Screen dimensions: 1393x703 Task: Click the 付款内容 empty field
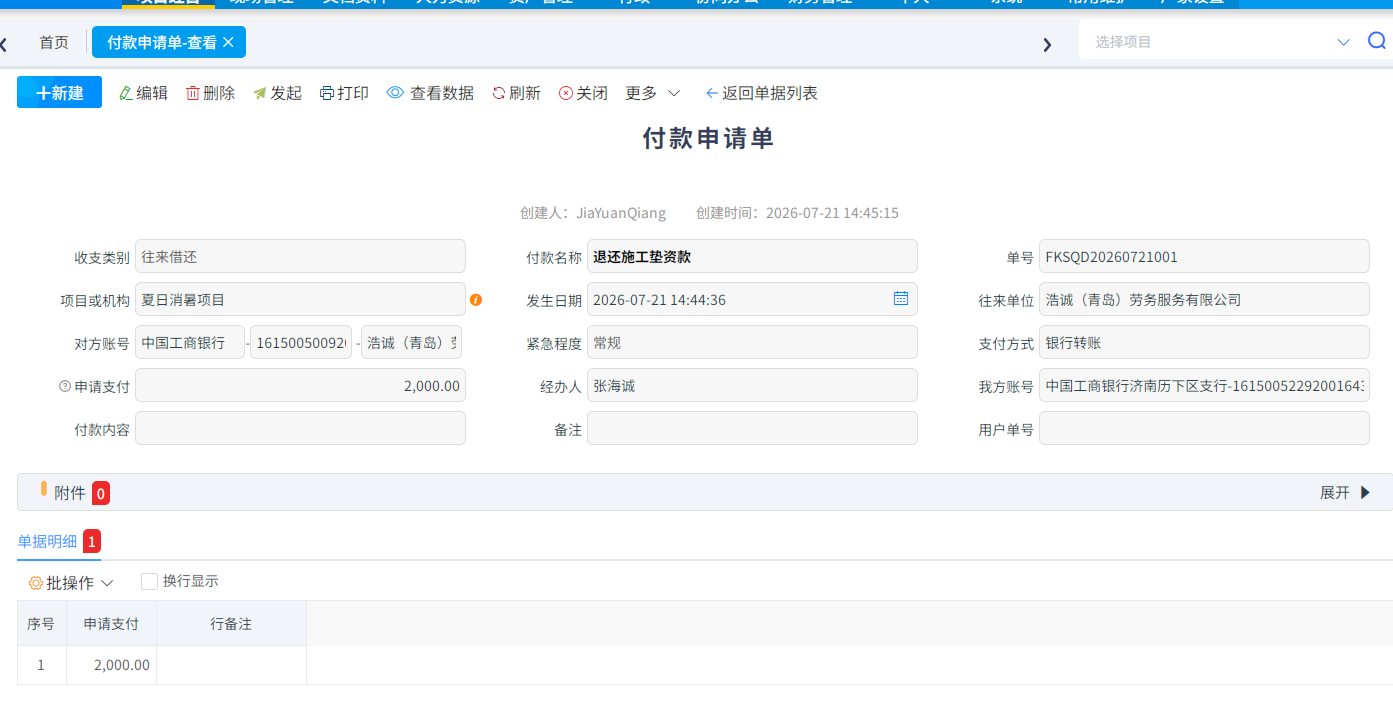coord(300,428)
